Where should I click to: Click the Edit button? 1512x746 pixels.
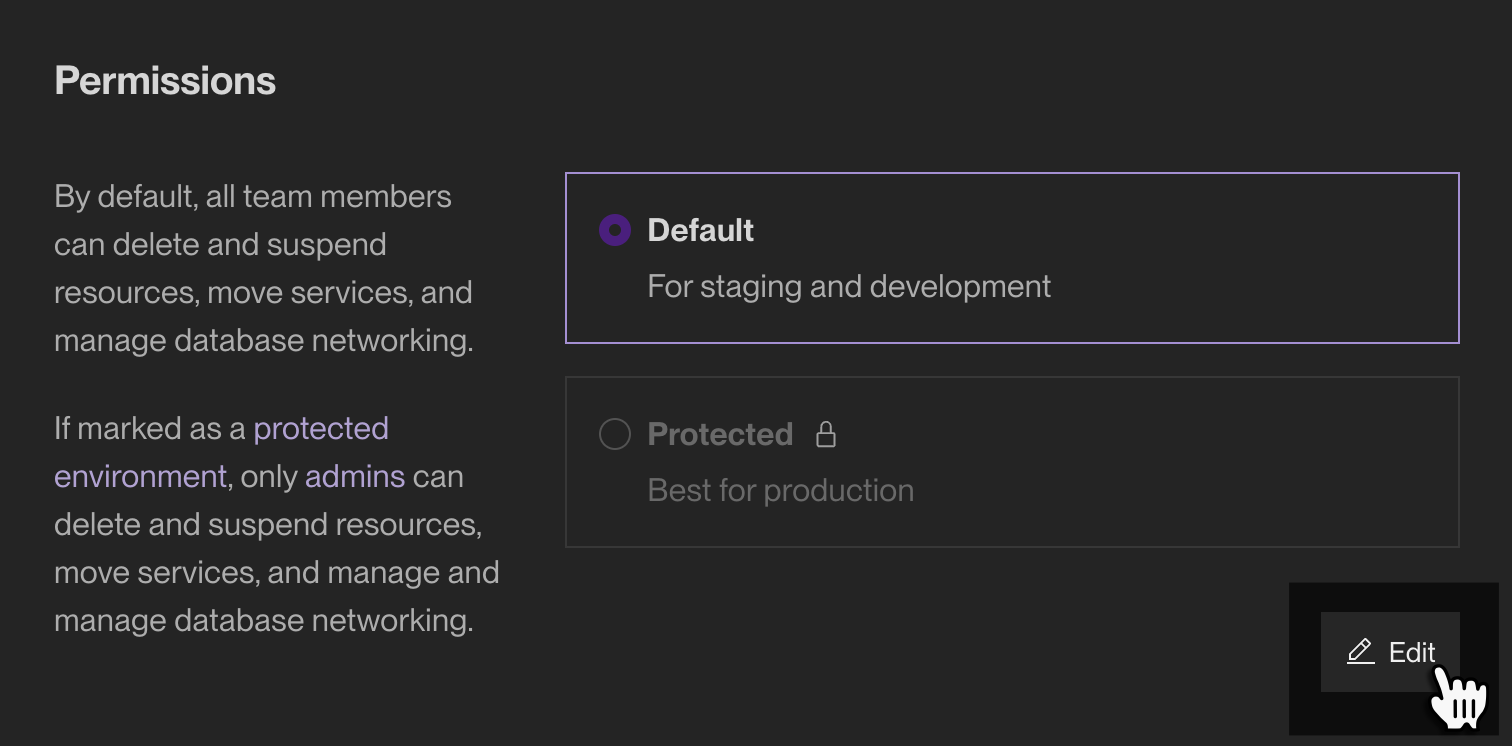tap(1391, 652)
